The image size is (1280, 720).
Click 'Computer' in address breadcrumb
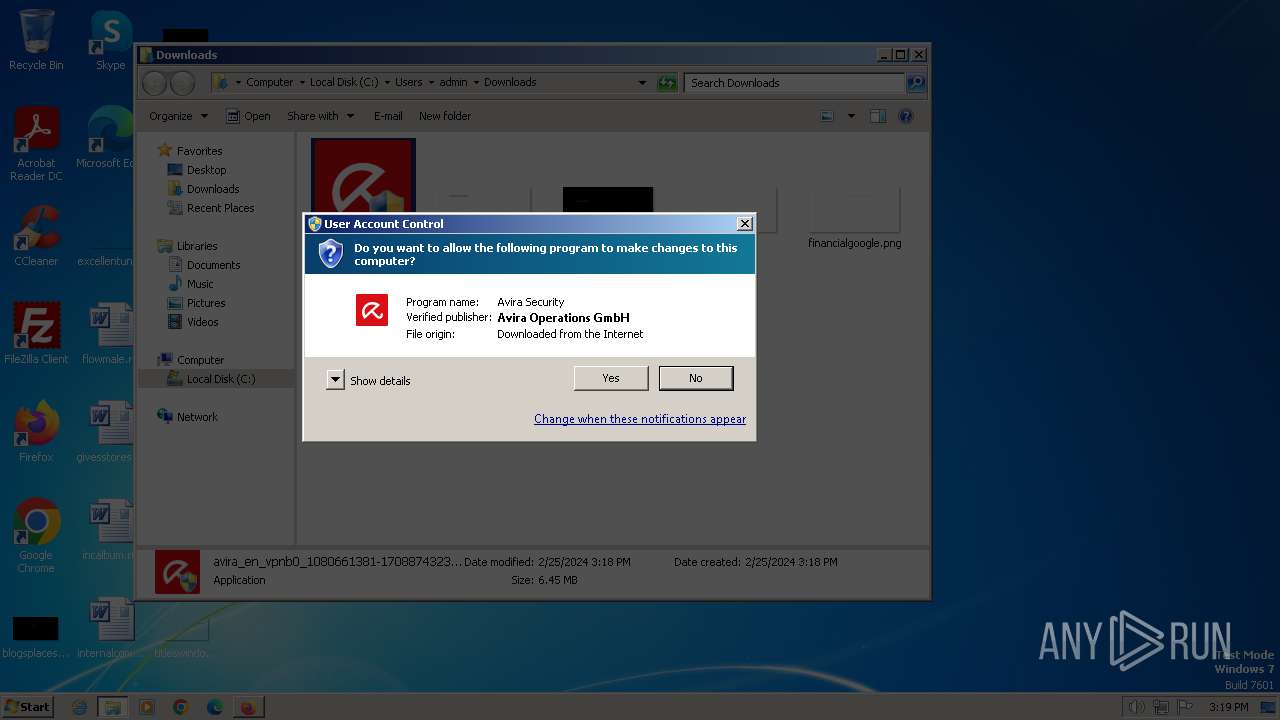pyautogui.click(x=269, y=82)
